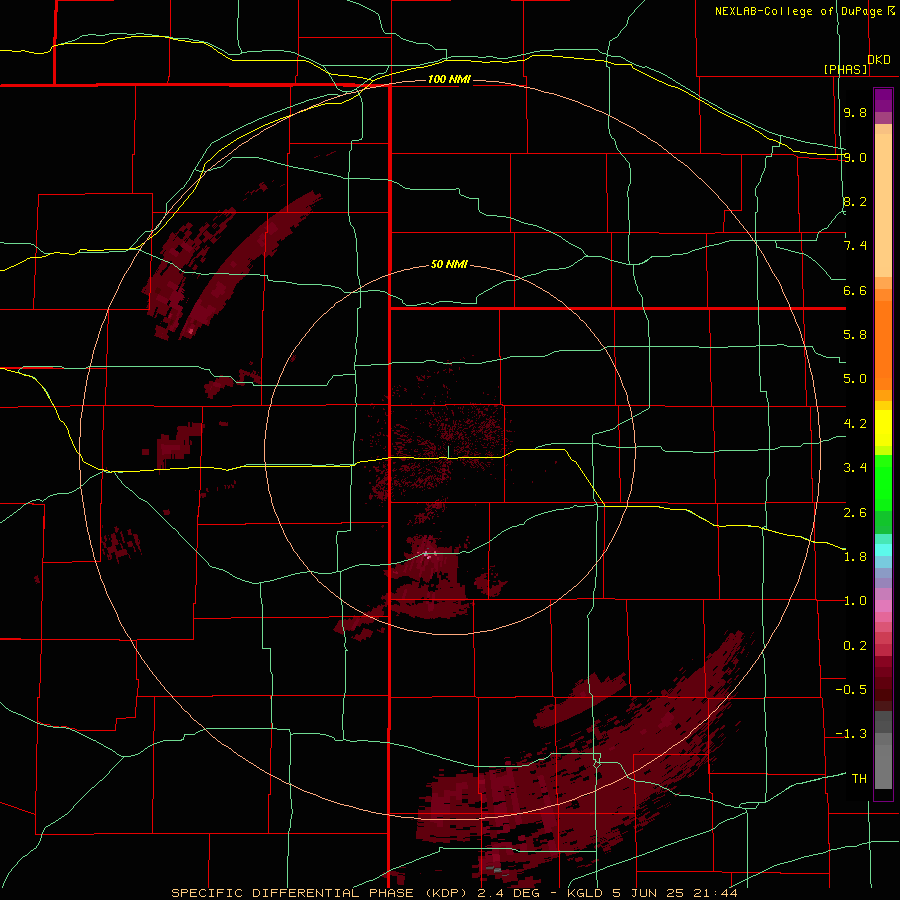Click the -1.3 color scale value
The image size is (900, 900).
851,734
